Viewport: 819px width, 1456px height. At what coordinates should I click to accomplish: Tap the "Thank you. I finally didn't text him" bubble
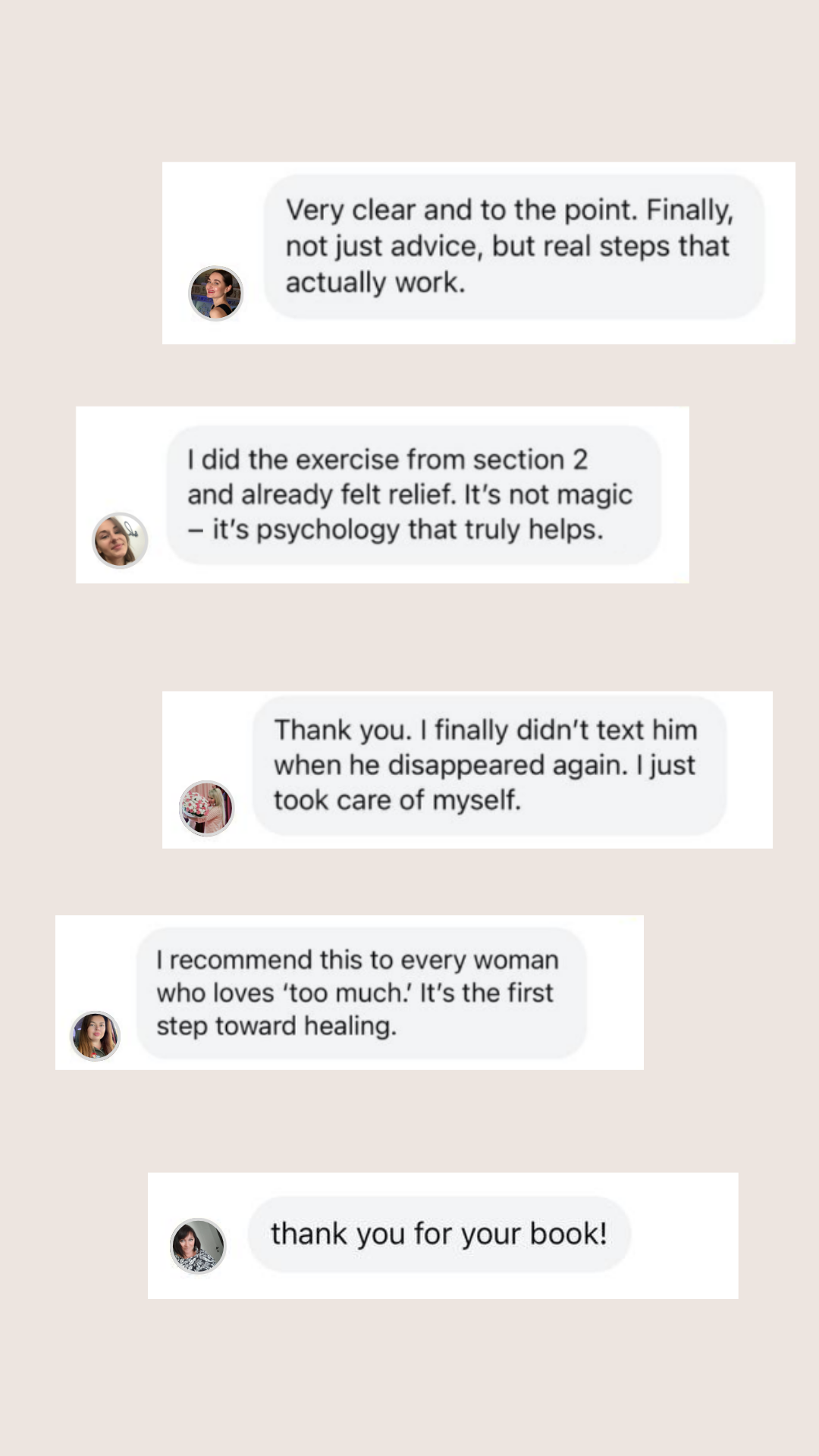pos(489,765)
